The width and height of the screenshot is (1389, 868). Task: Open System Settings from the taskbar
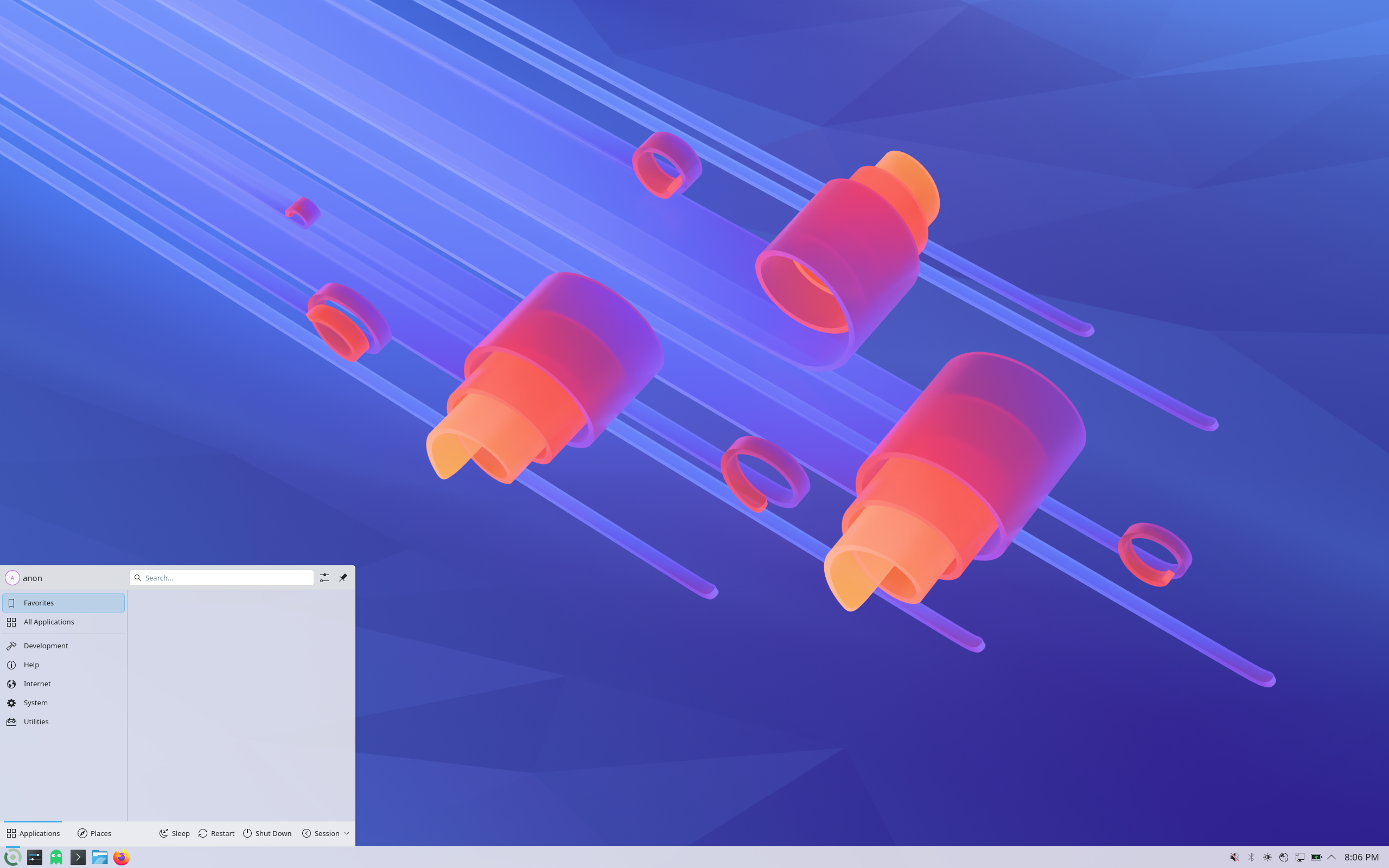pos(34,857)
